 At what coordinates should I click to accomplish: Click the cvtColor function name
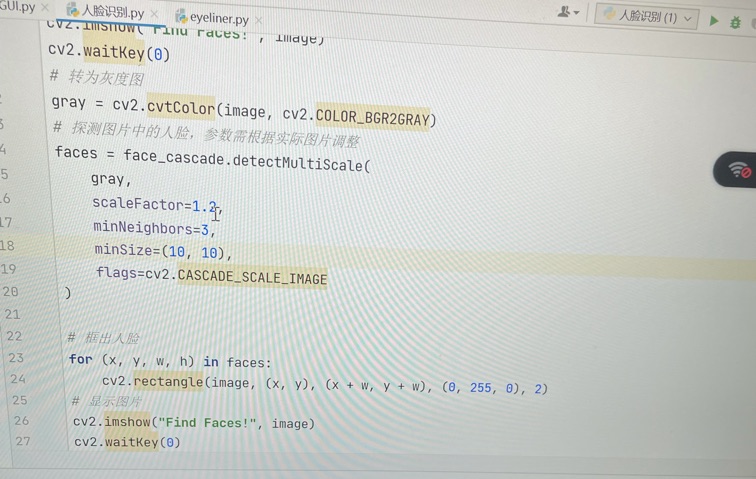pos(181,107)
